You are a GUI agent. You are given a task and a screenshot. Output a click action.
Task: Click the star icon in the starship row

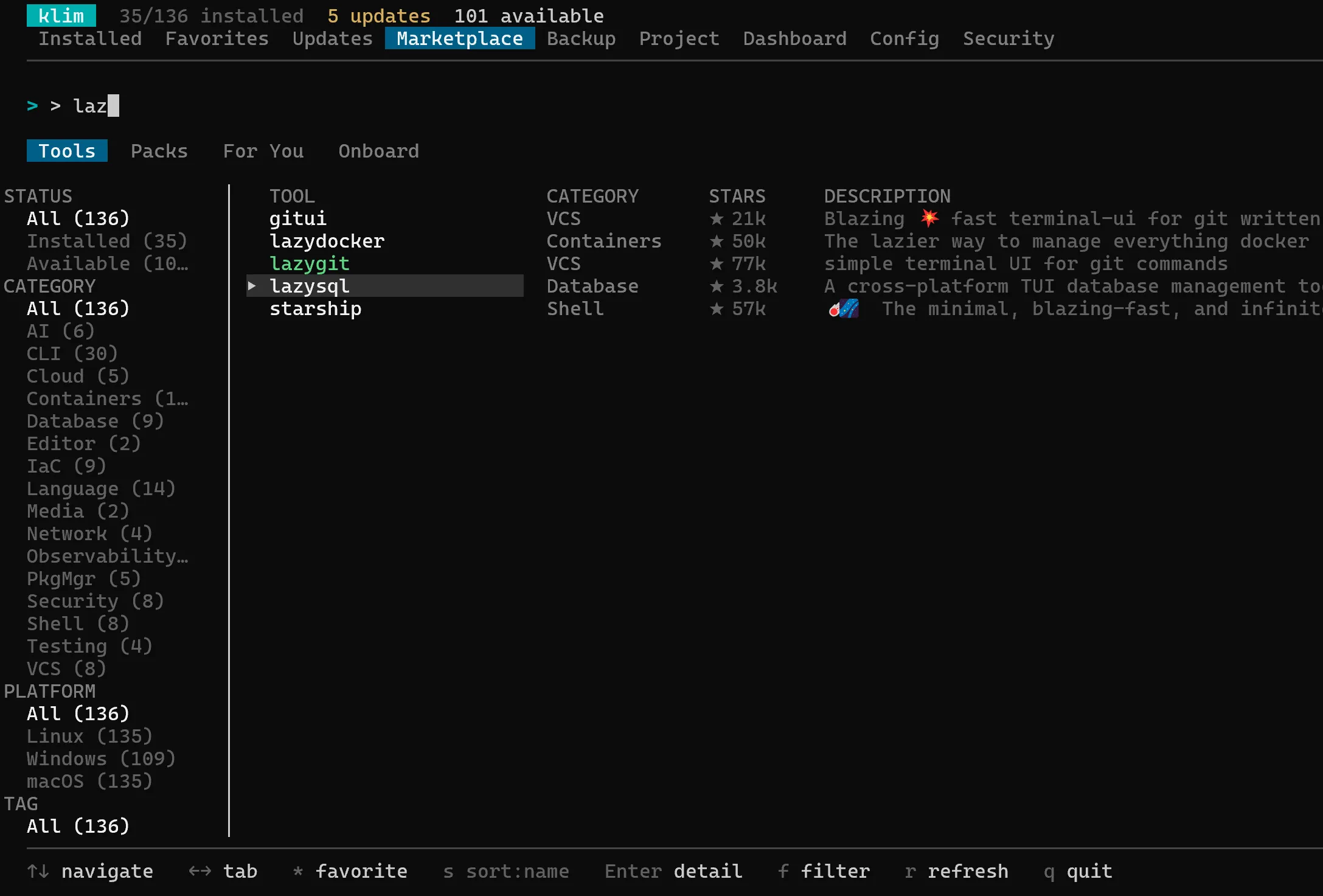pos(717,309)
